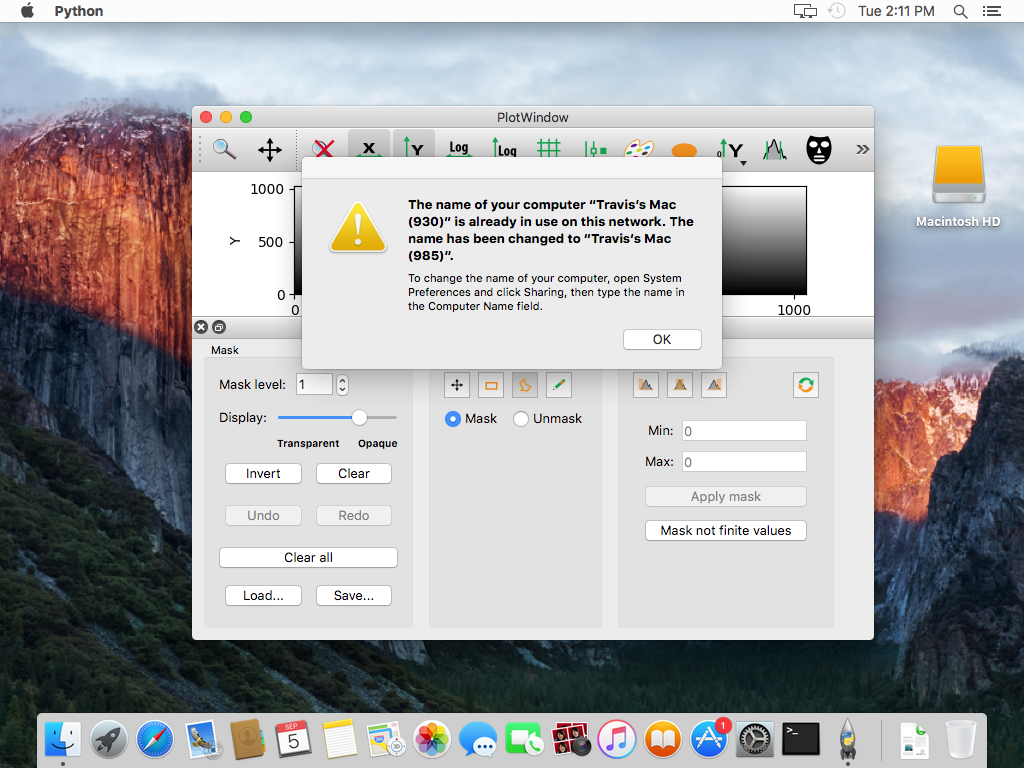Toggle X axis autoscale button
Screen dimensions: 1024x768
click(x=369, y=147)
